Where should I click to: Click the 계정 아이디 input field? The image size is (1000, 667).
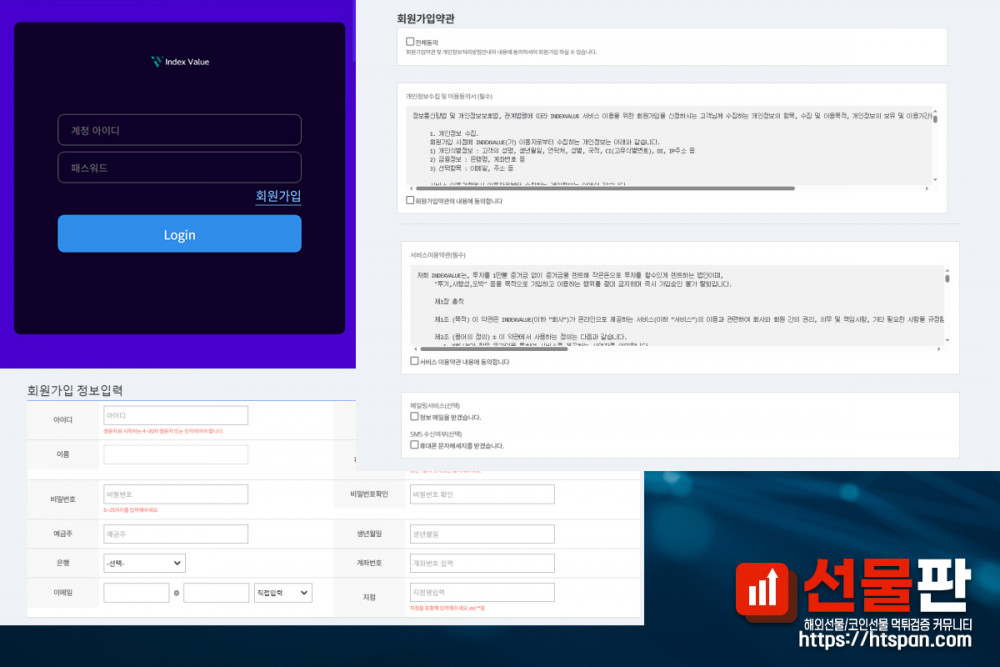click(179, 130)
